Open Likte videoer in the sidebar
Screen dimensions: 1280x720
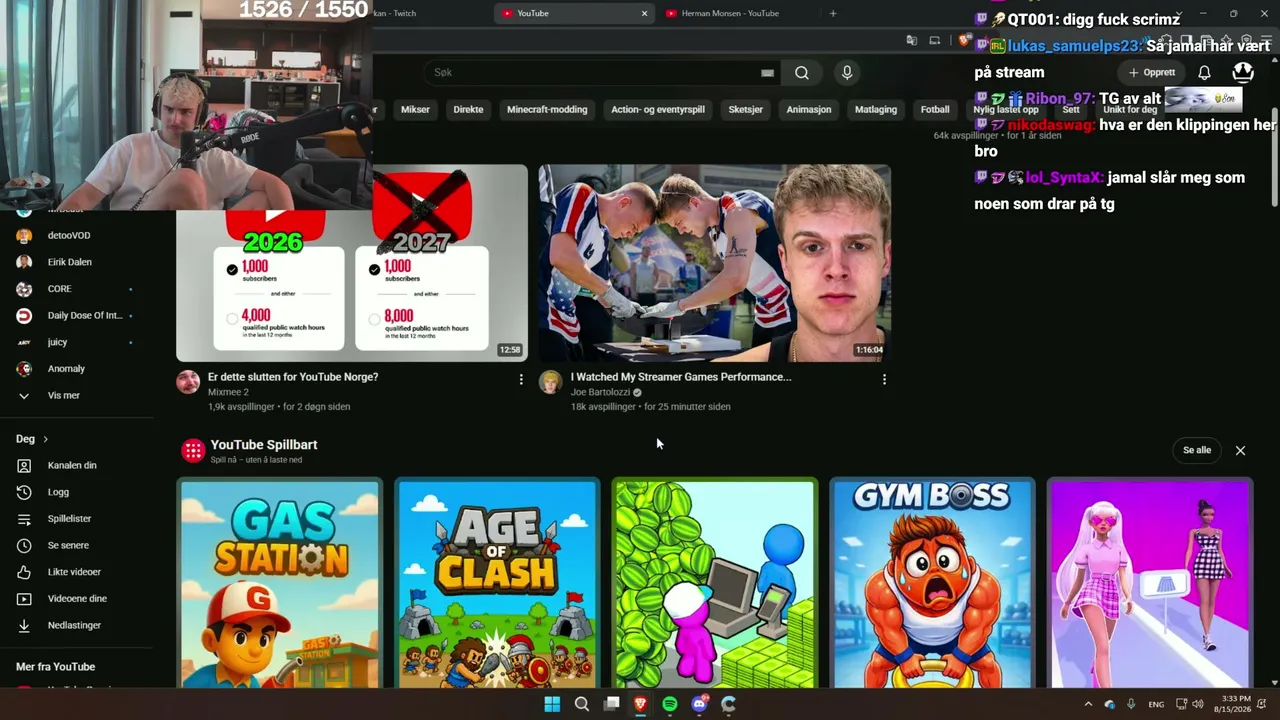[76, 572]
